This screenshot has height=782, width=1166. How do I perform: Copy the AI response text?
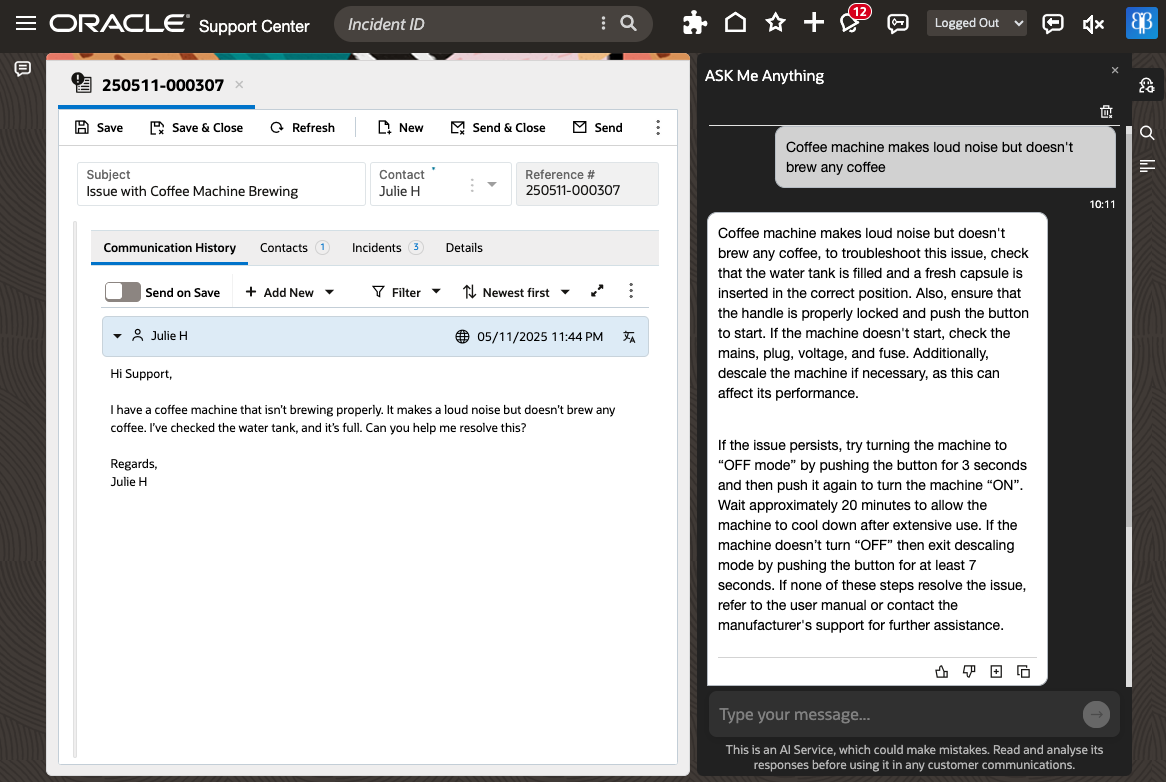pyautogui.click(x=1023, y=671)
